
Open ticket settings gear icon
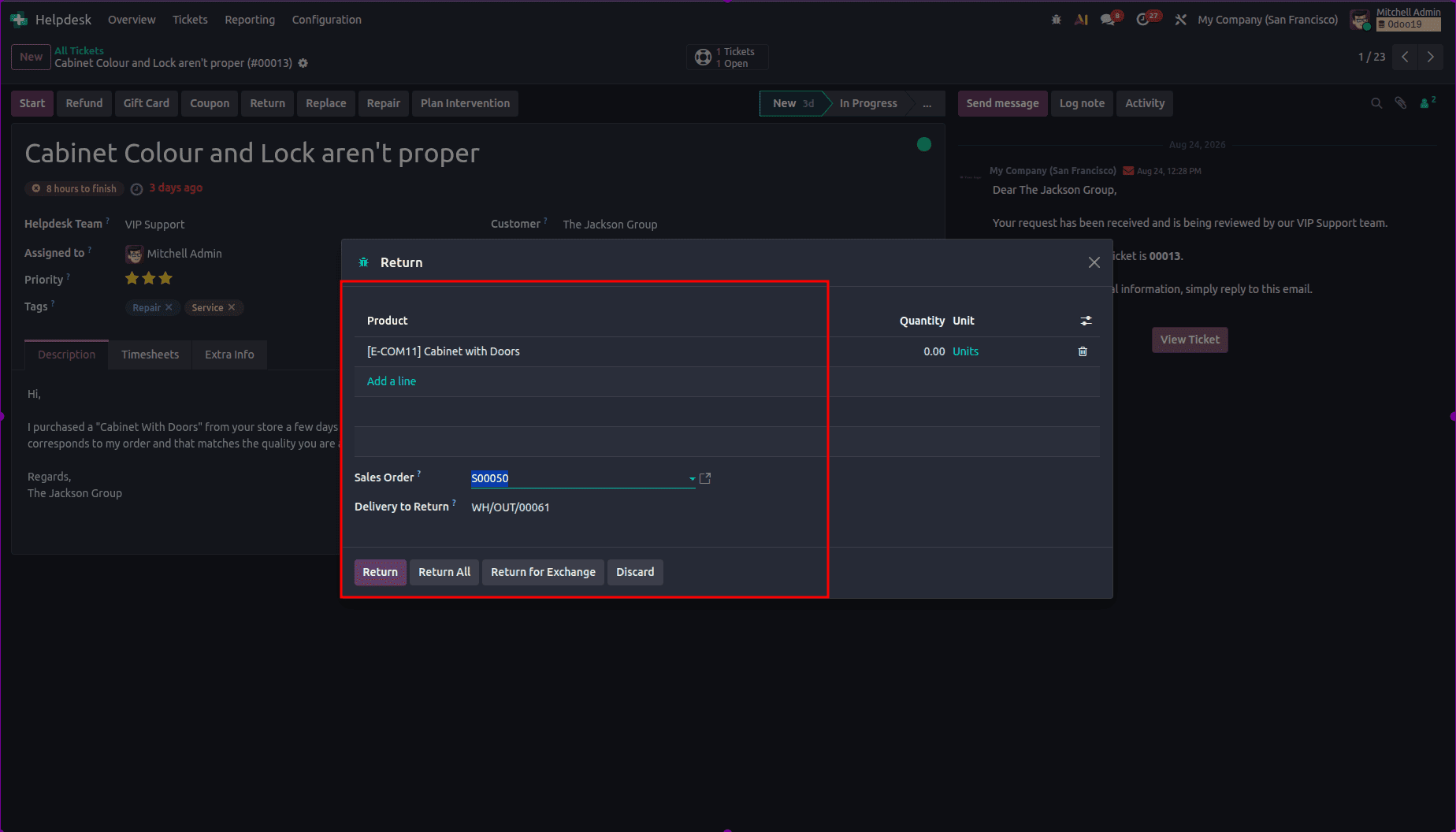point(303,63)
